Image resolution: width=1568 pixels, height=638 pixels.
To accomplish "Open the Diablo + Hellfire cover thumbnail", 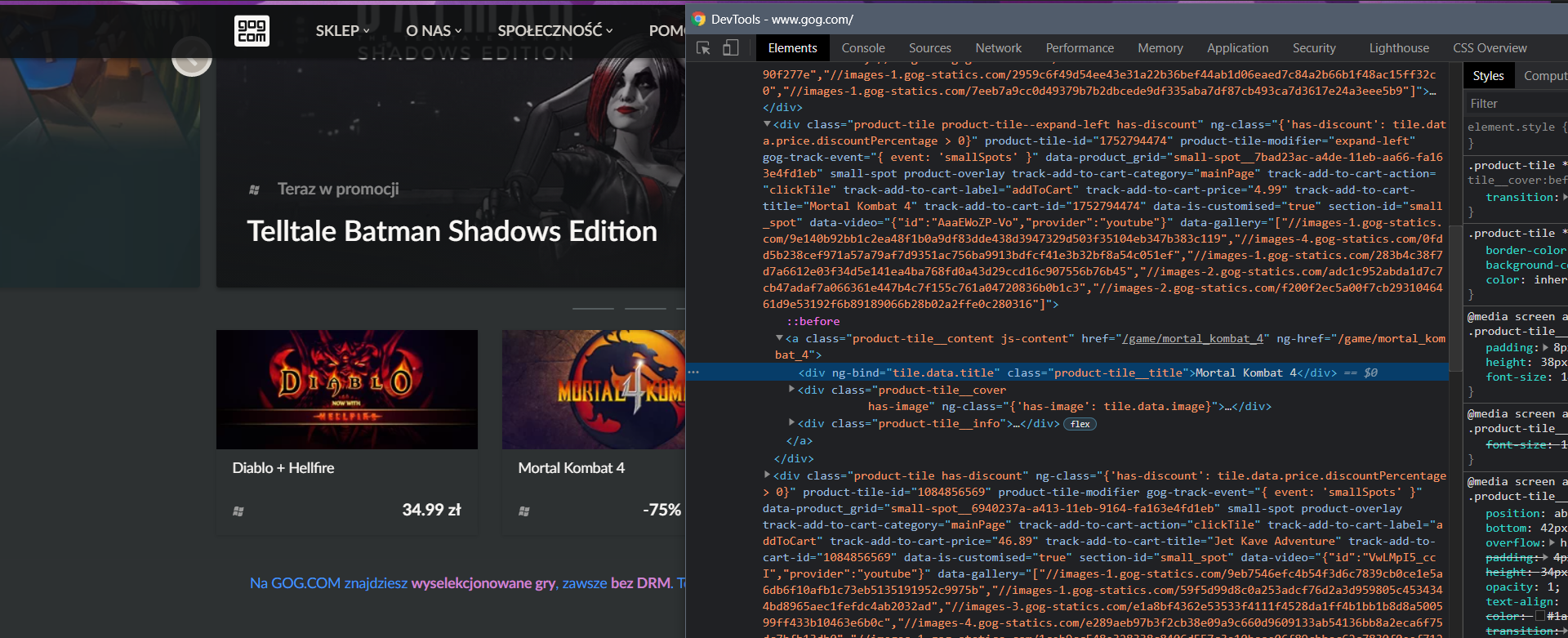I will tap(347, 390).
